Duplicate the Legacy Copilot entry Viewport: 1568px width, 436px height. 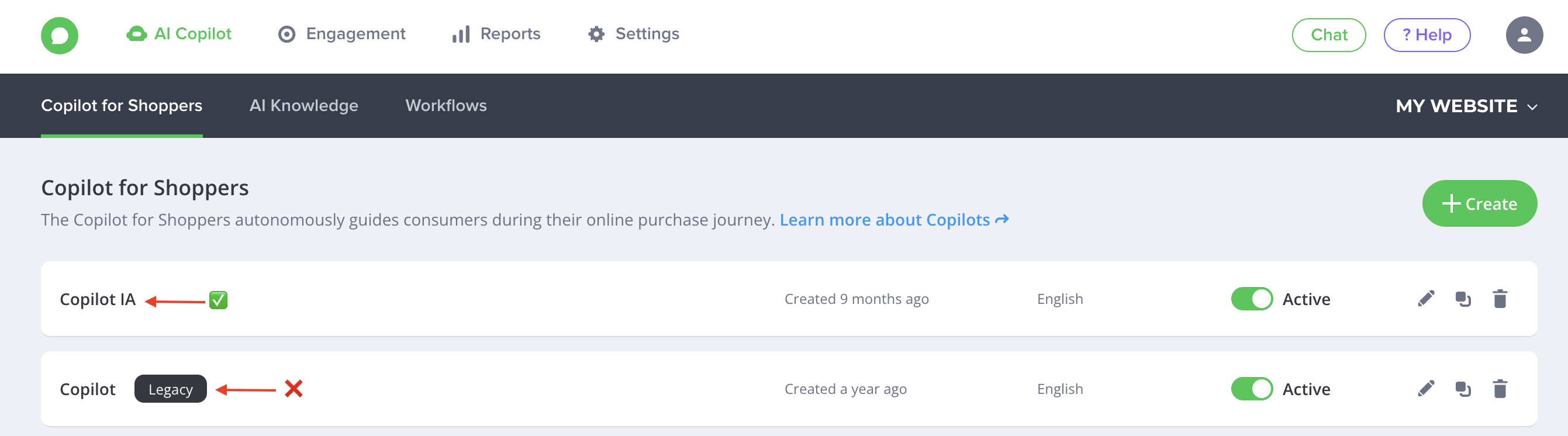(x=1463, y=389)
